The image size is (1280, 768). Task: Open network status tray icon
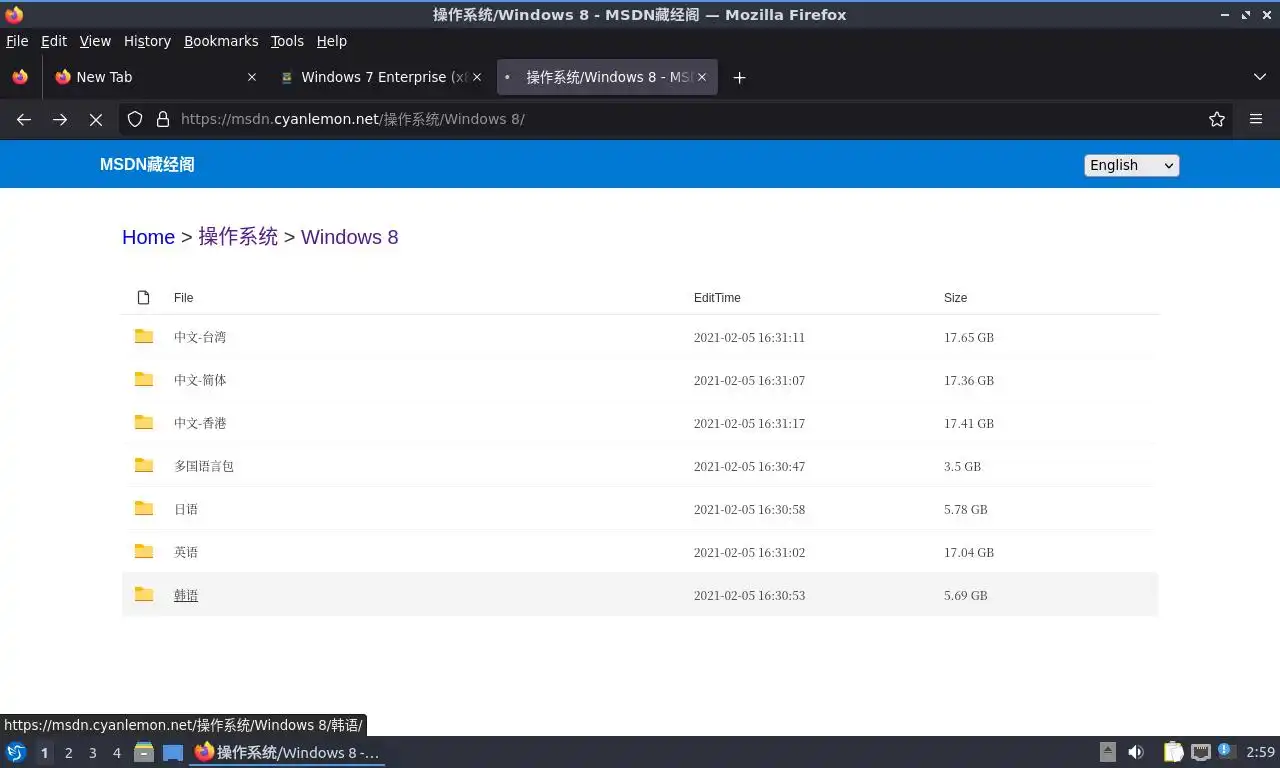click(x=1201, y=752)
